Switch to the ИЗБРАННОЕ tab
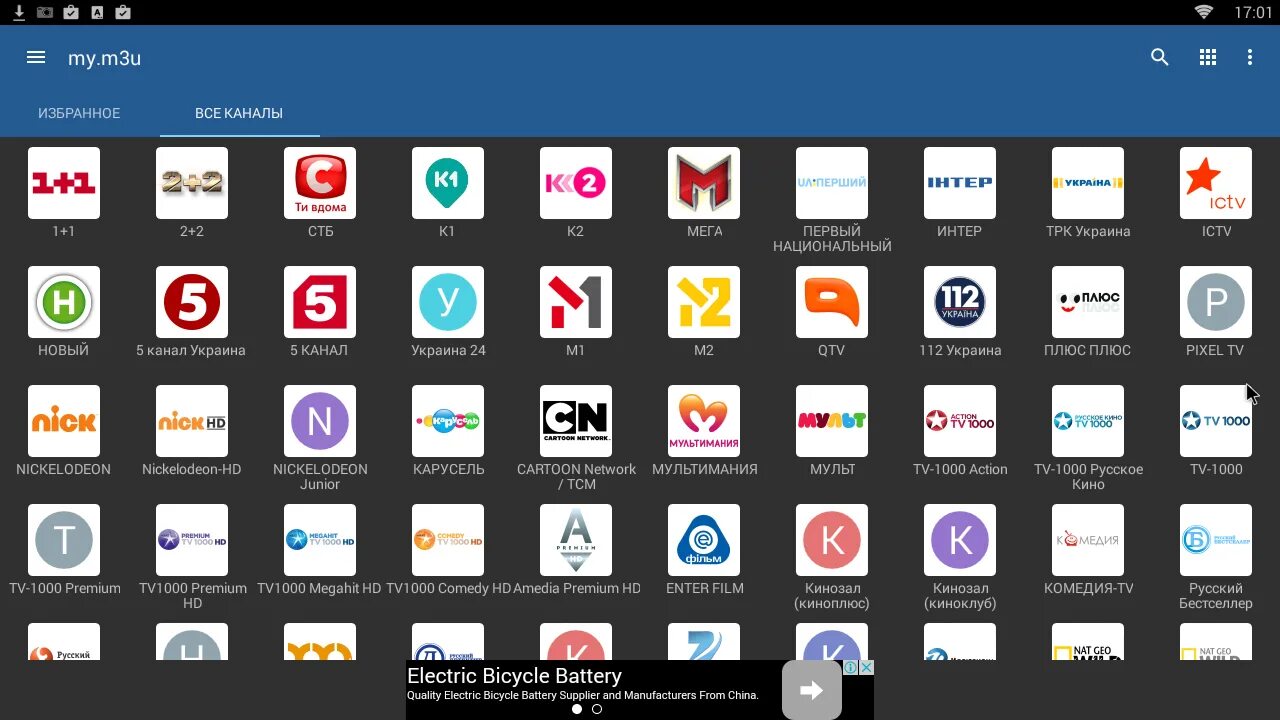The image size is (1280, 720). point(79,113)
